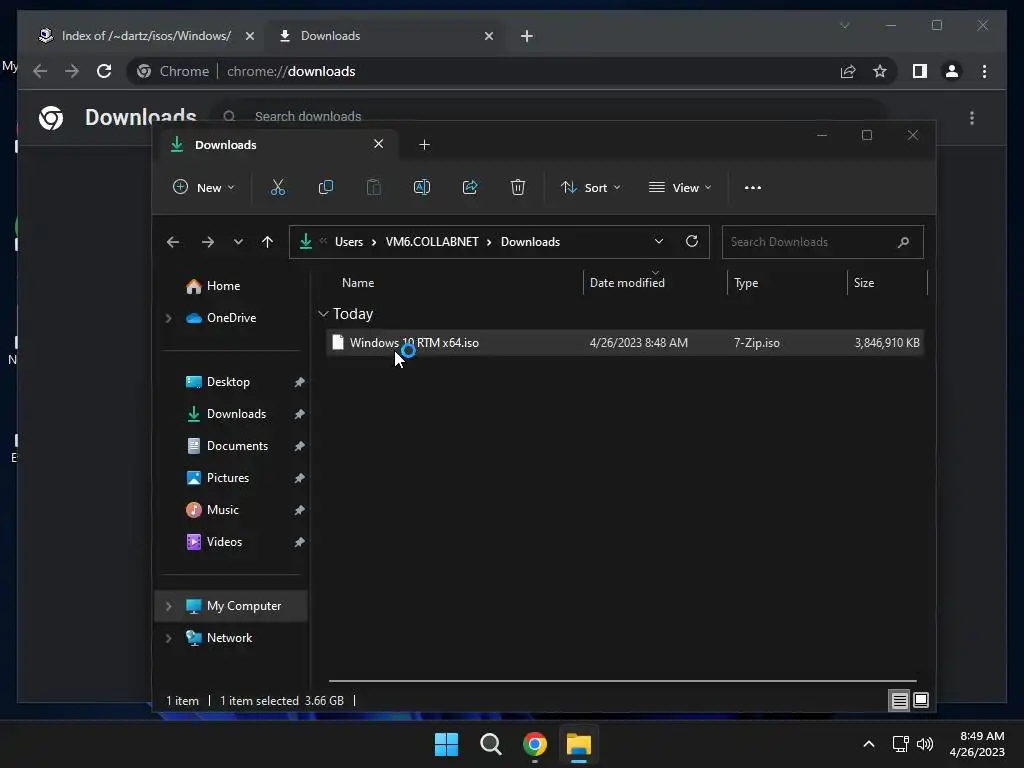Screen dimensions: 1024x768
Task: Sort by Date modified column header
Action: click(x=627, y=283)
